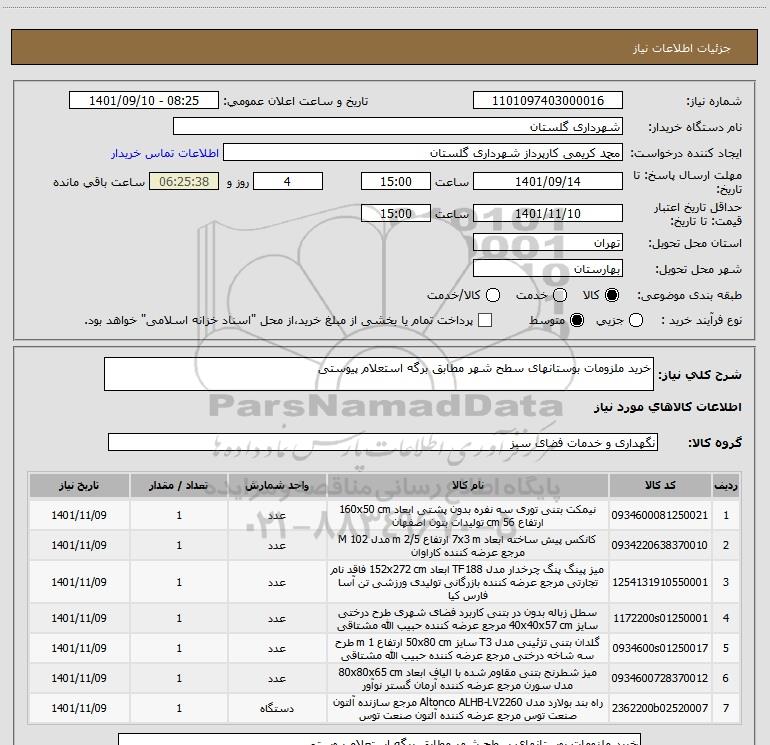Choose the جزیی purchase type radio
The height and width of the screenshot is (745, 770).
pos(635,320)
